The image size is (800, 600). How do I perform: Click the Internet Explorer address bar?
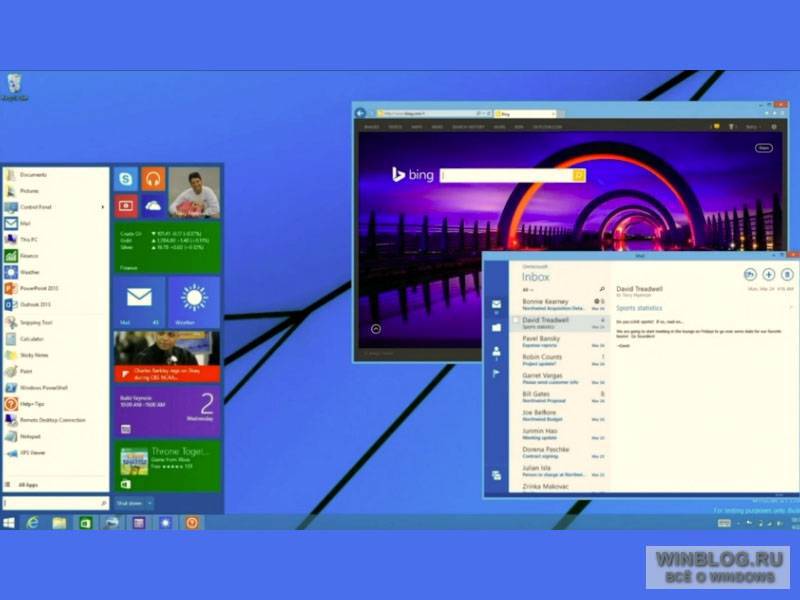tap(434, 113)
